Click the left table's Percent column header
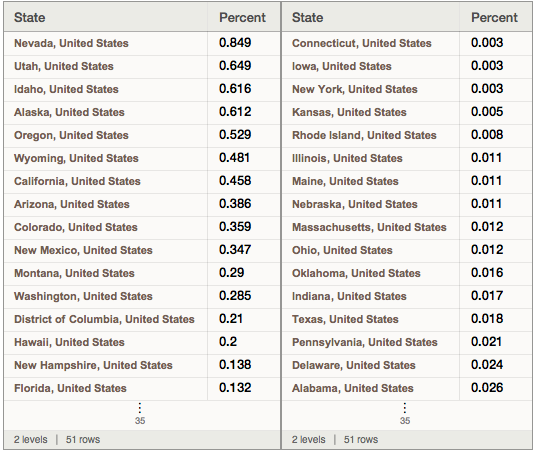Viewport: 533px width, 451px height. tap(242, 18)
